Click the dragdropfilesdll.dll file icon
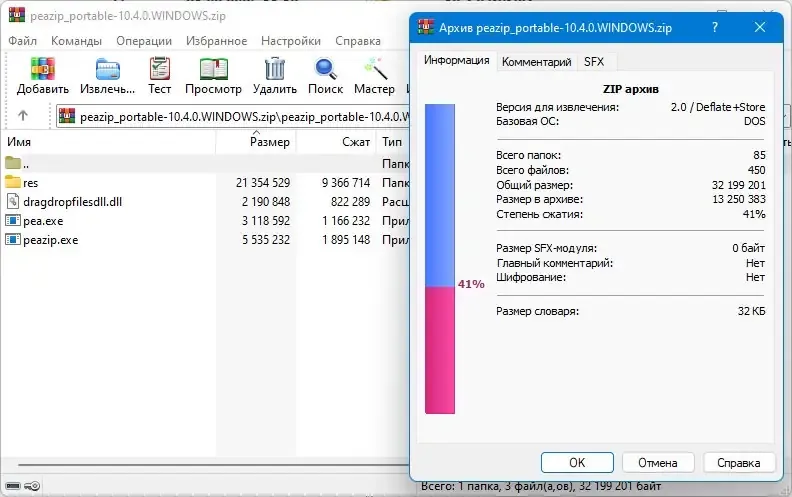 pos(13,202)
